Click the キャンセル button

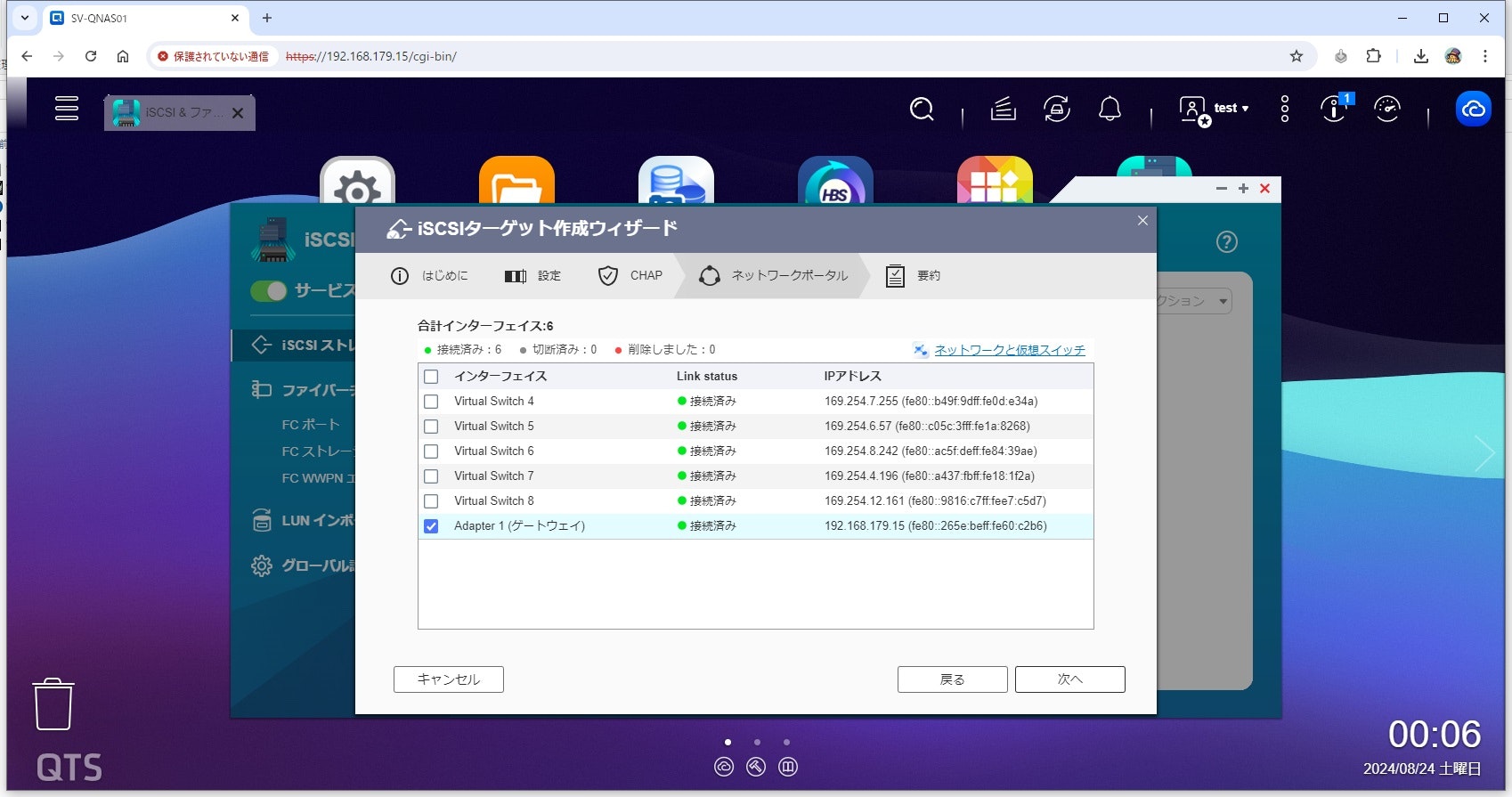[x=449, y=679]
